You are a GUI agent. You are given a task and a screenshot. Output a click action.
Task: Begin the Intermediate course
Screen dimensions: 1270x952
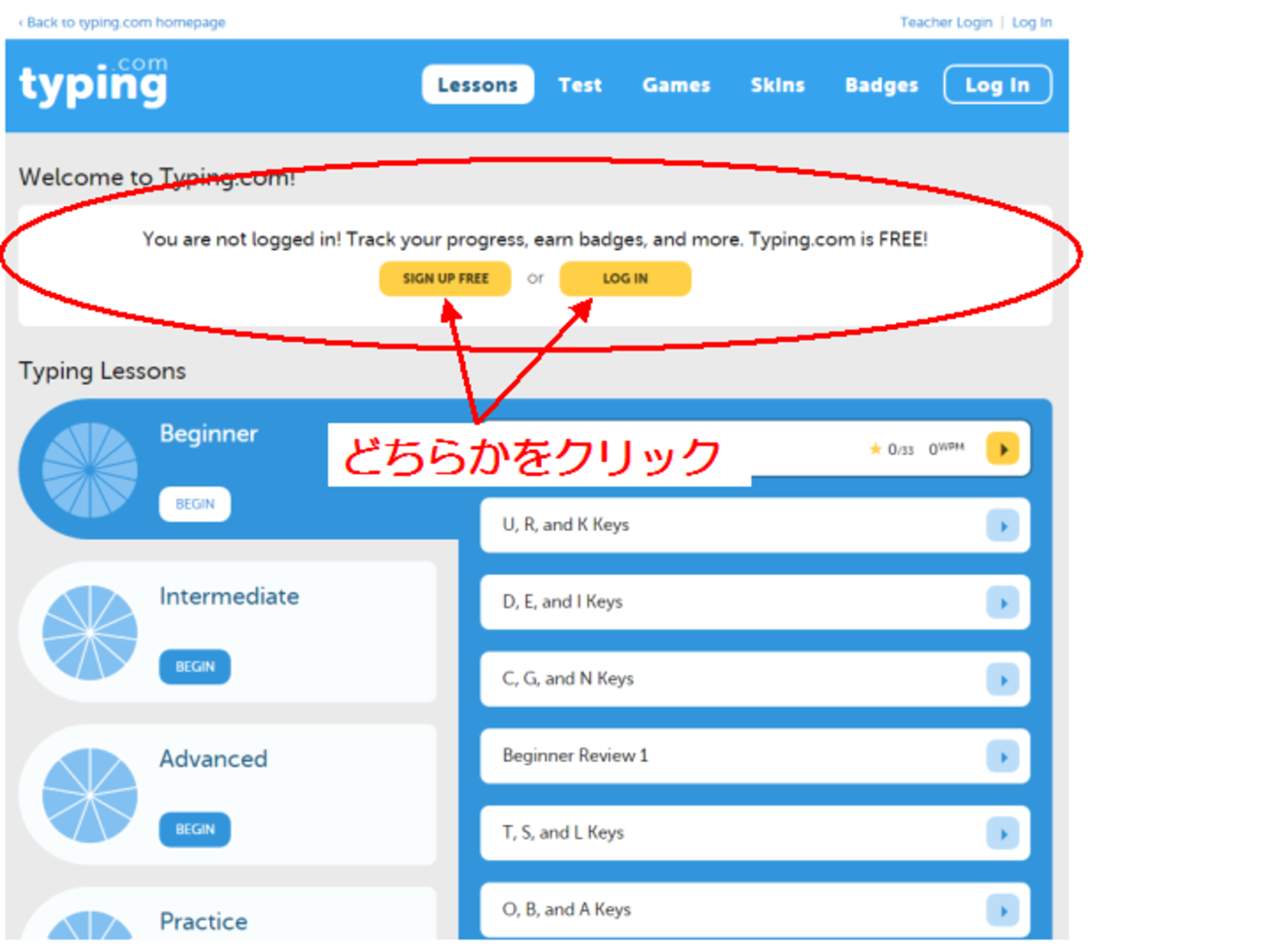(194, 667)
